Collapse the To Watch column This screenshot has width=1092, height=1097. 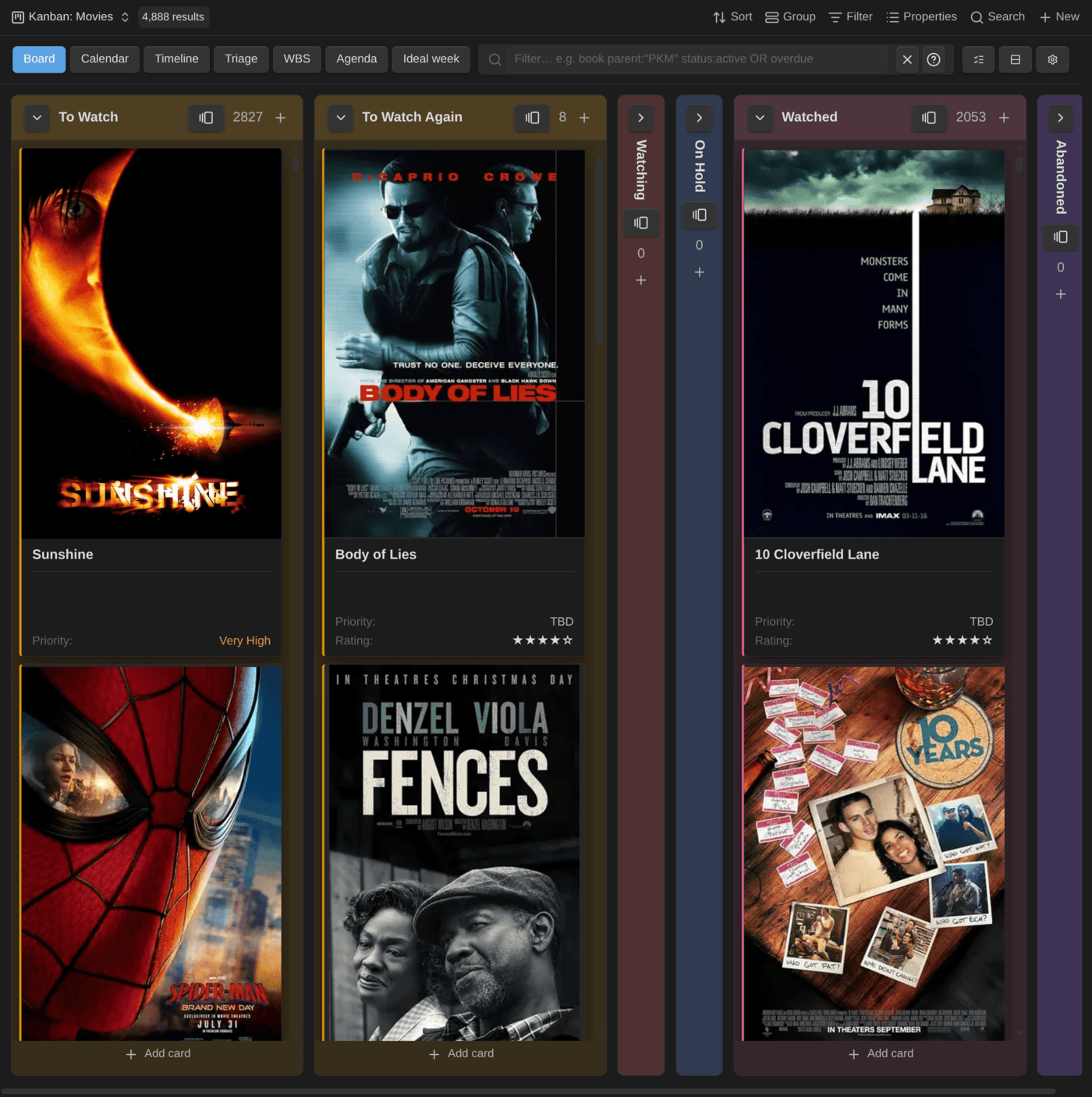(37, 117)
